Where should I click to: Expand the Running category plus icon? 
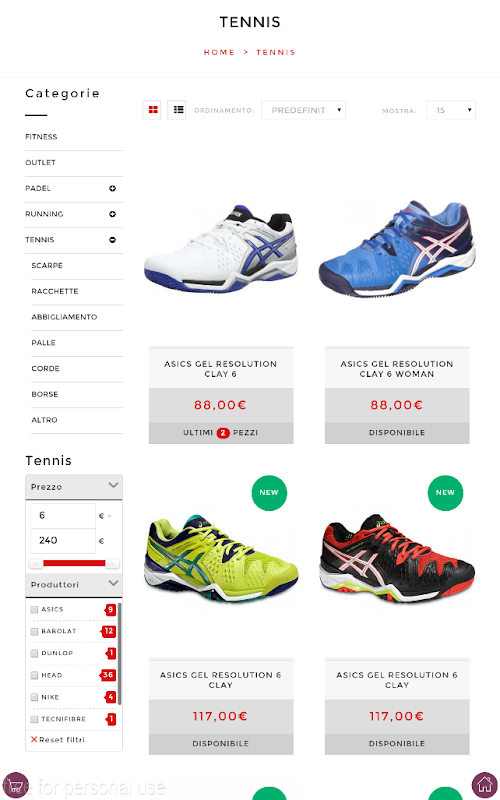pyautogui.click(x=112, y=214)
